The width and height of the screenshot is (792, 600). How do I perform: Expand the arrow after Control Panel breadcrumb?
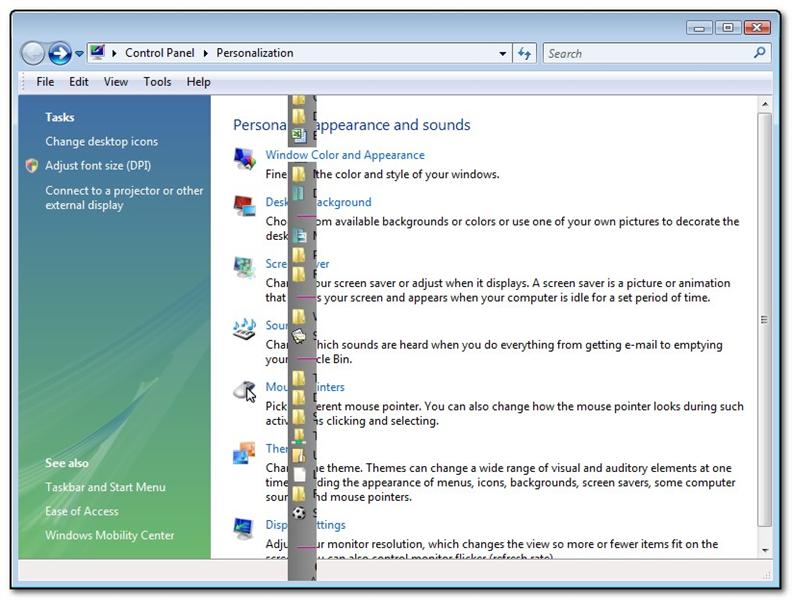pyautogui.click(x=207, y=53)
